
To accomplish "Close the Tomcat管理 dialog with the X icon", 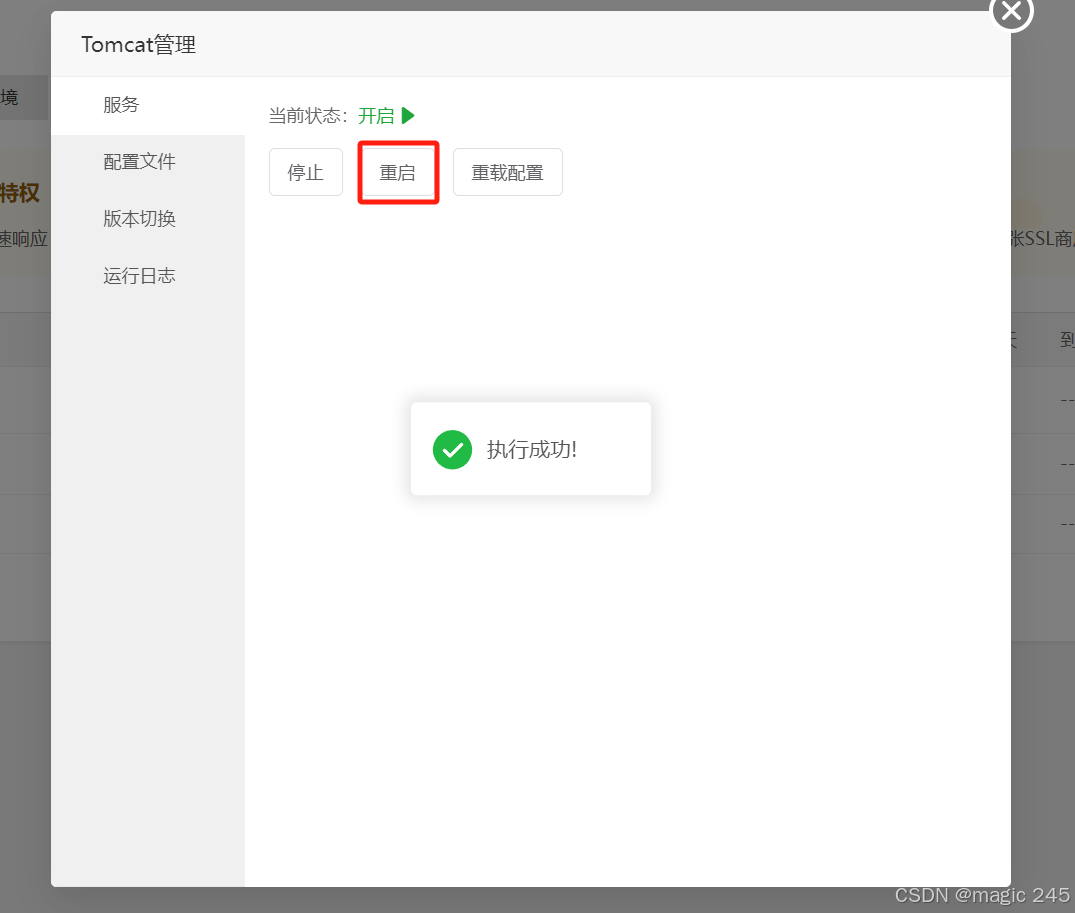I will (x=1011, y=11).
